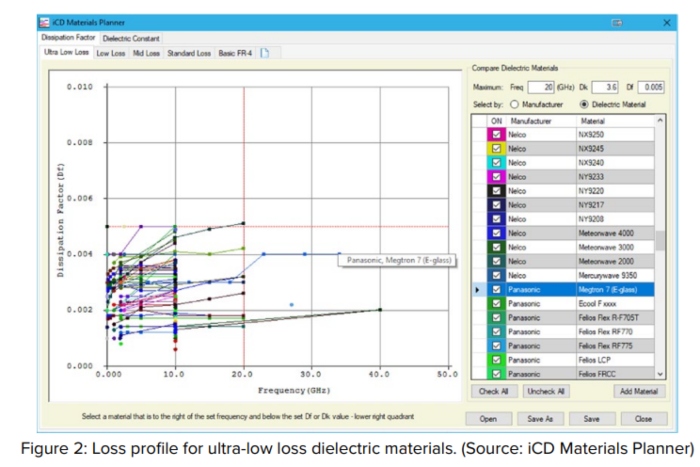Toggle the Nelco NX9245 checkbox
Viewport: 700px width, 467px height.
(496, 149)
